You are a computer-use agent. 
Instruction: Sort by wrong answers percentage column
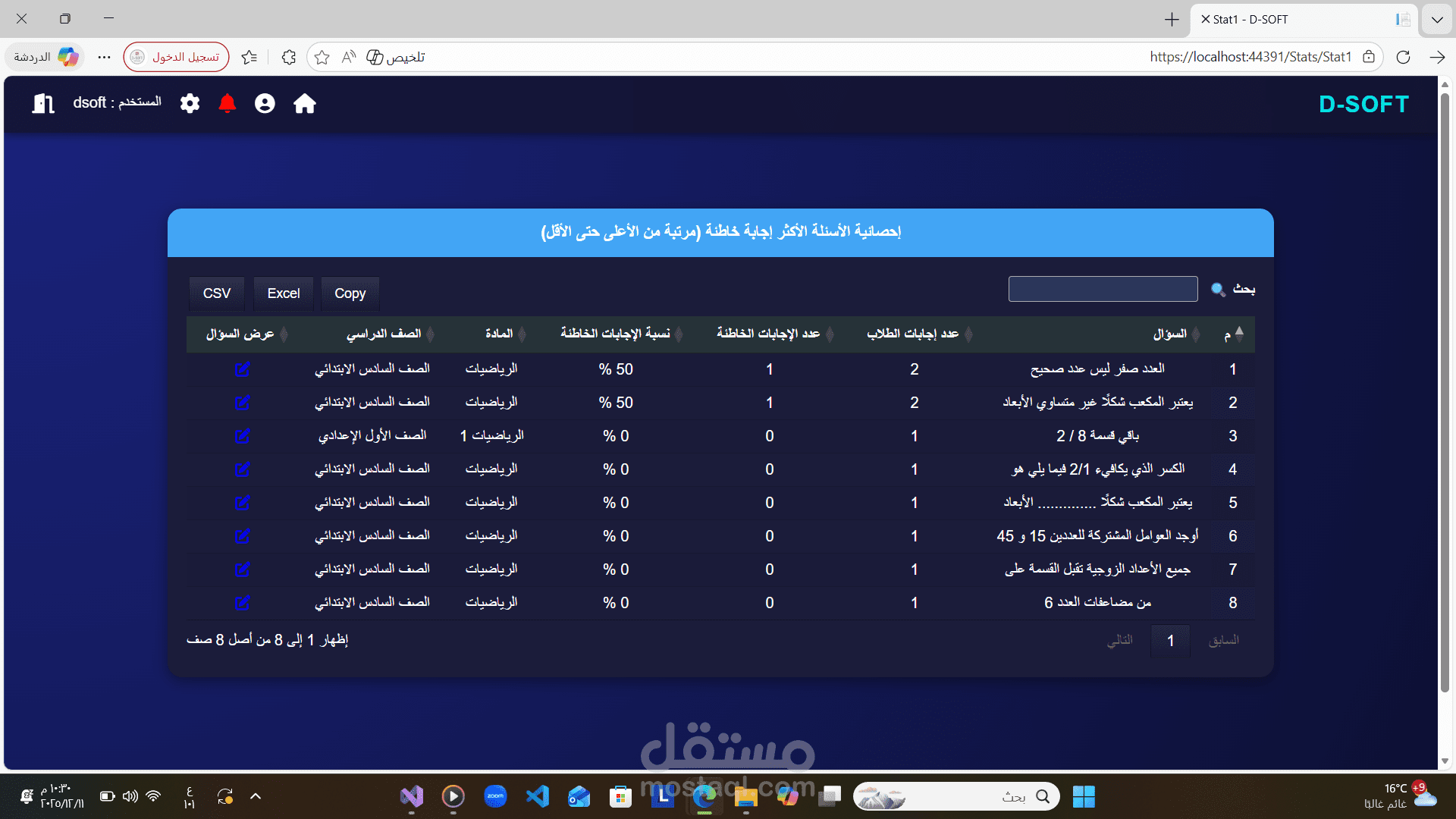615,334
